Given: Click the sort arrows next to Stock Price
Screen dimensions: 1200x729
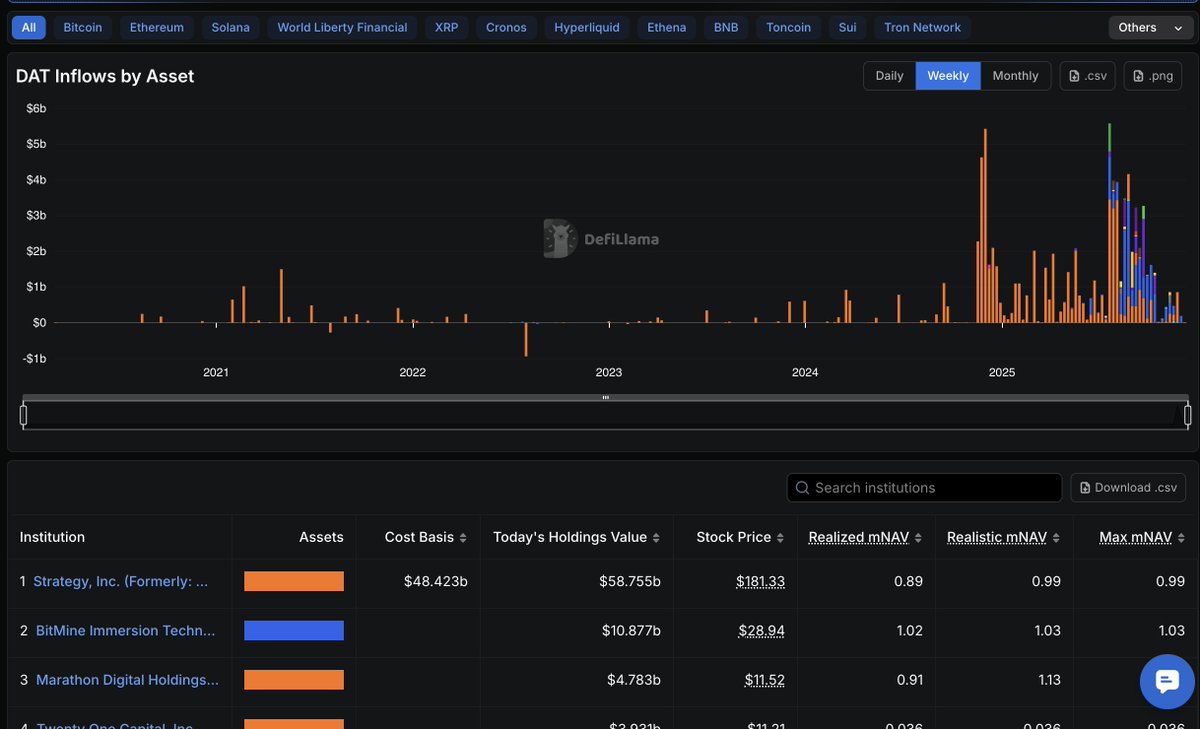Looking at the screenshot, I should click(x=779, y=537).
